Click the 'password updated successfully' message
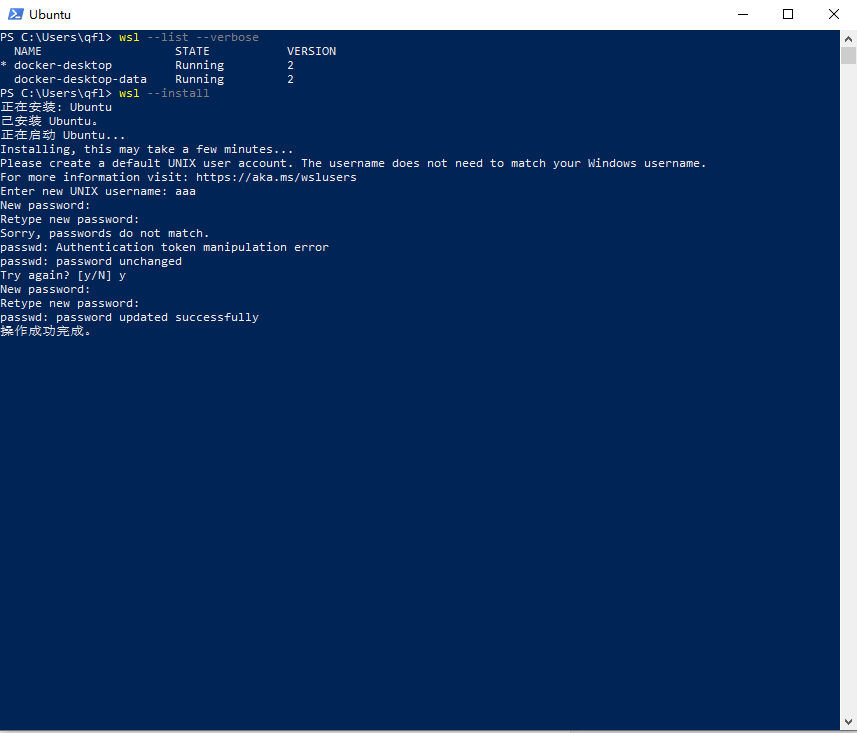 (x=130, y=317)
